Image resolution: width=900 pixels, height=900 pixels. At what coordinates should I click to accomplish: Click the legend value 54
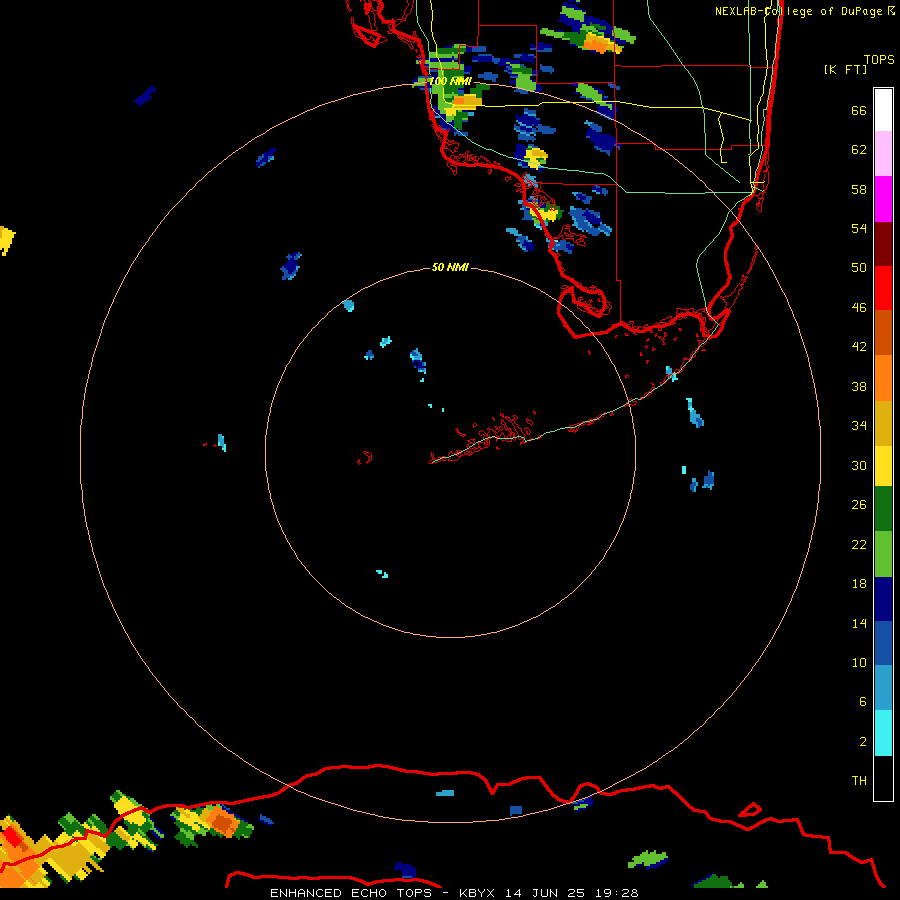859,228
